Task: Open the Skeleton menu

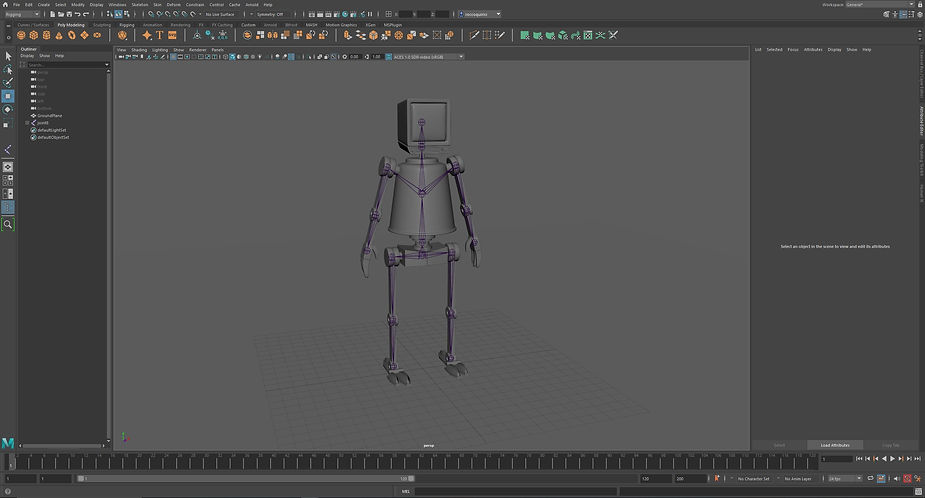Action: (x=140, y=4)
